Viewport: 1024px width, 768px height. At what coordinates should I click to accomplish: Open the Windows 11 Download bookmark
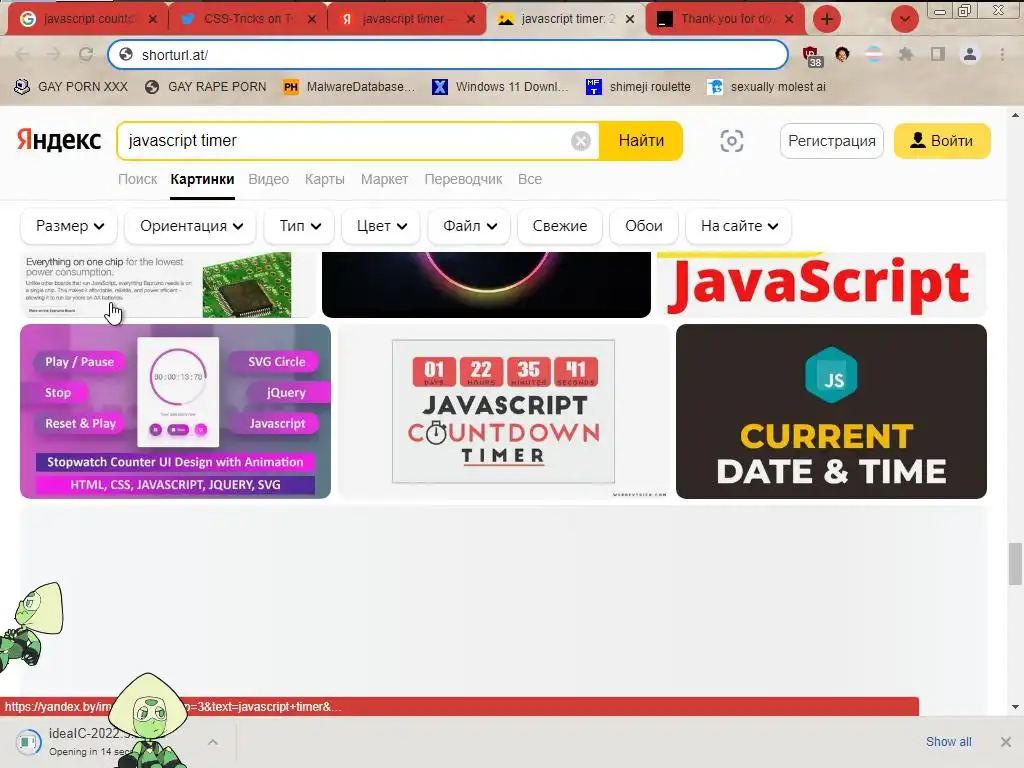click(x=502, y=87)
